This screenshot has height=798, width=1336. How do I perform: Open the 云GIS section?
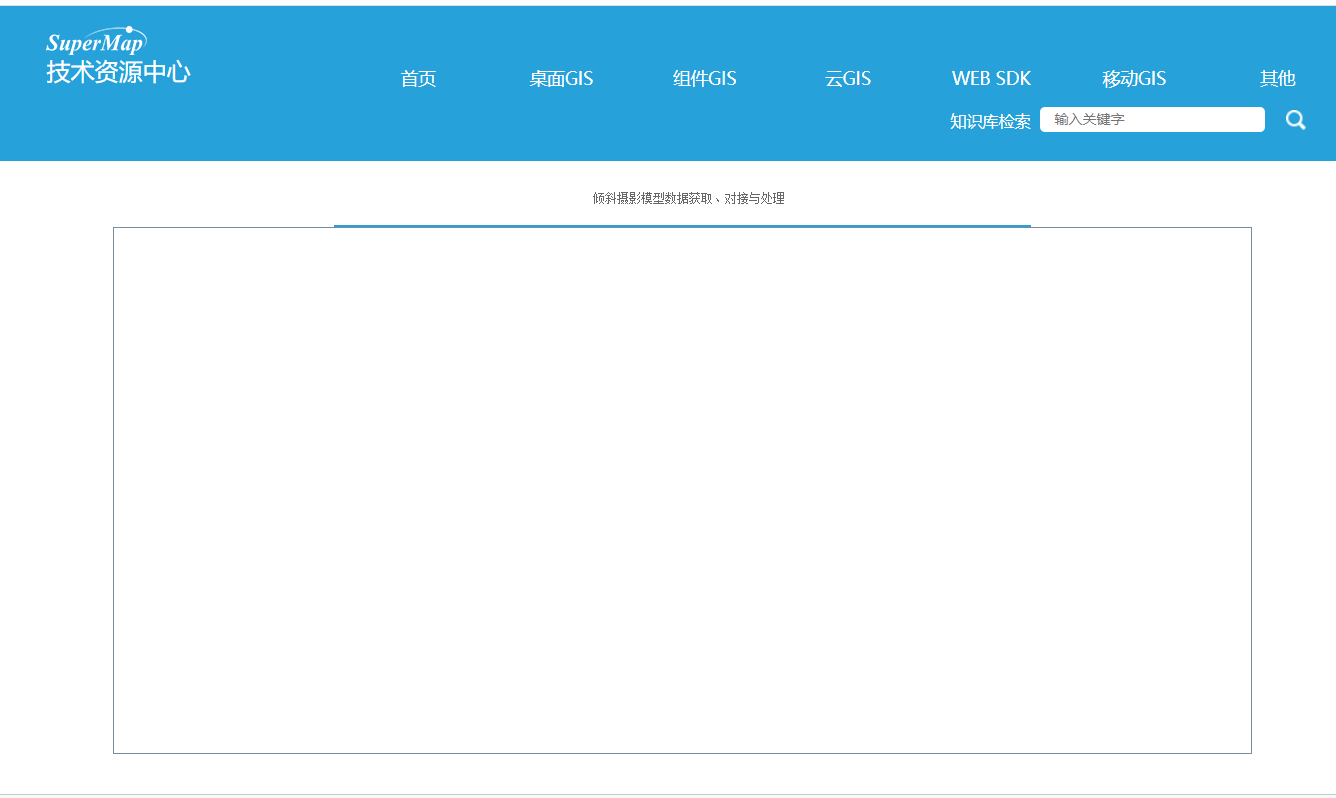[x=847, y=79]
